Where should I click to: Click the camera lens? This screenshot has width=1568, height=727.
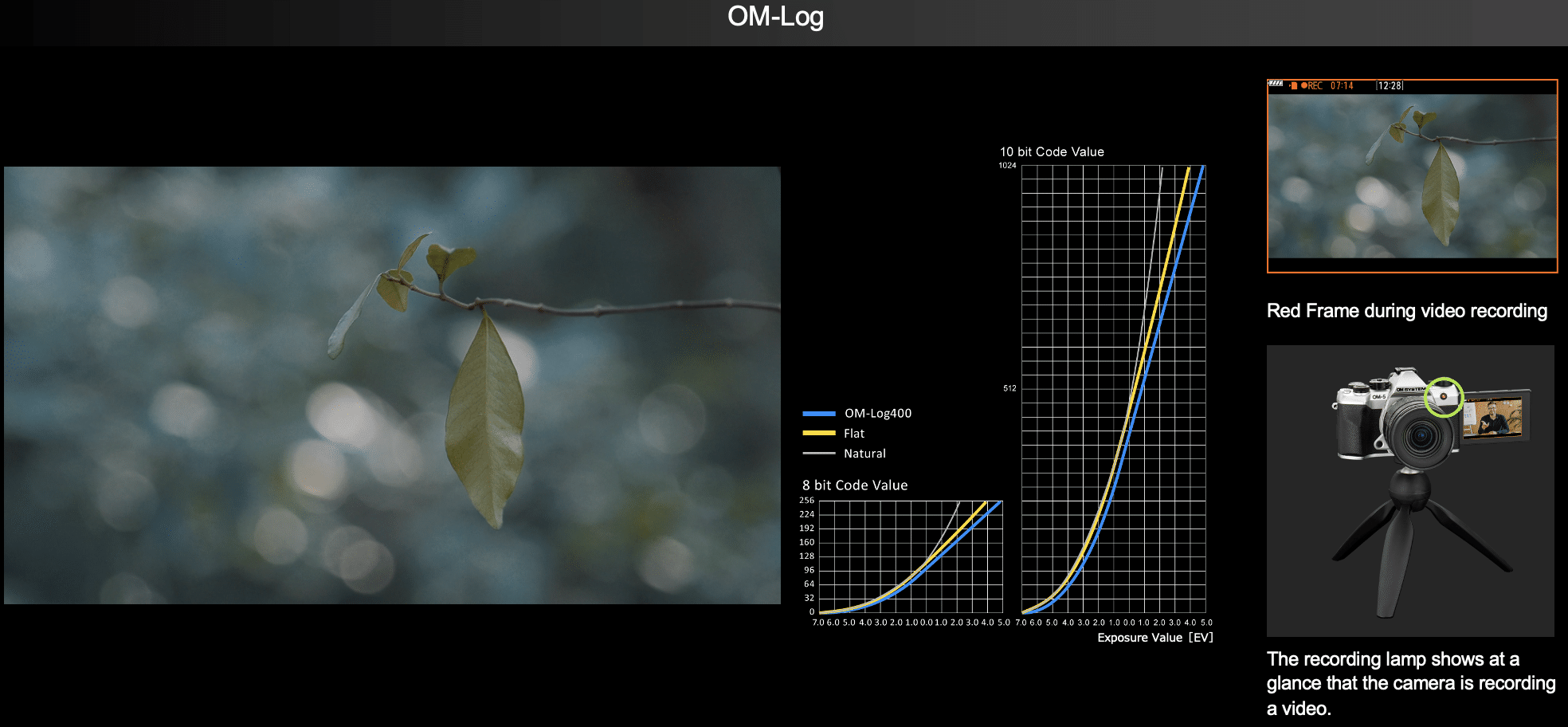1421,436
